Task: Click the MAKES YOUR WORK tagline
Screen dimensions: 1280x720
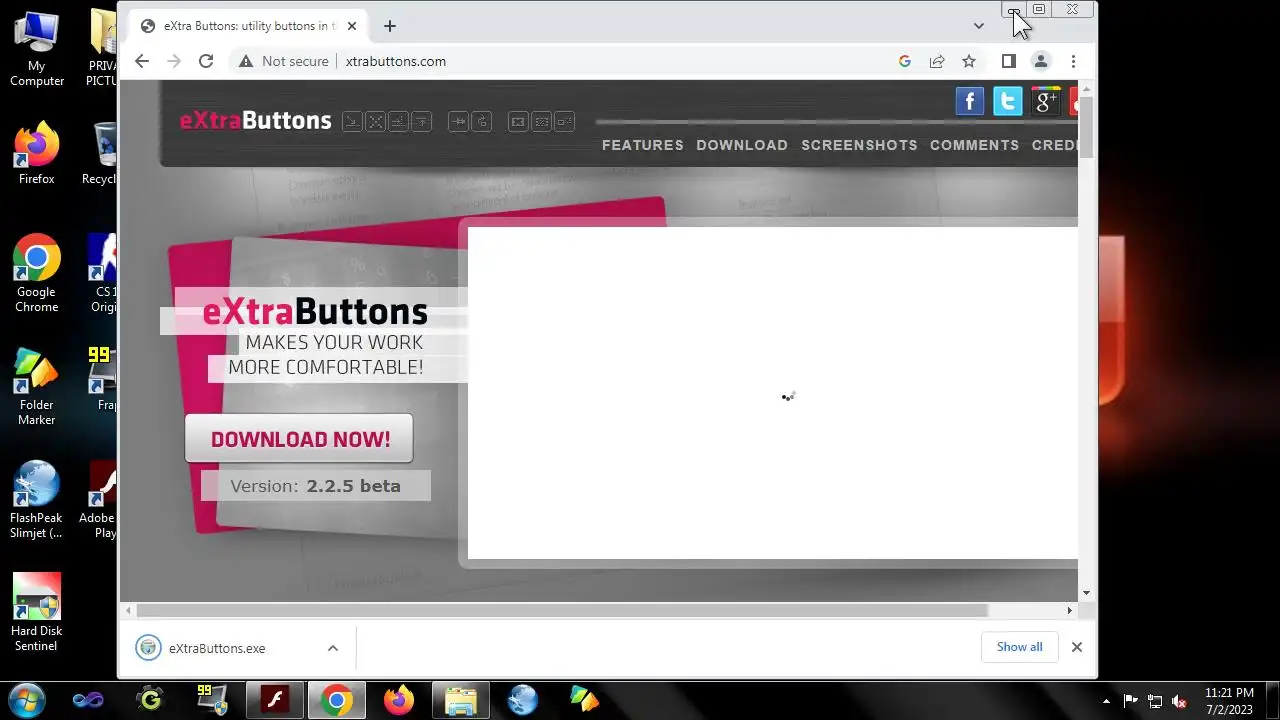Action: click(334, 343)
